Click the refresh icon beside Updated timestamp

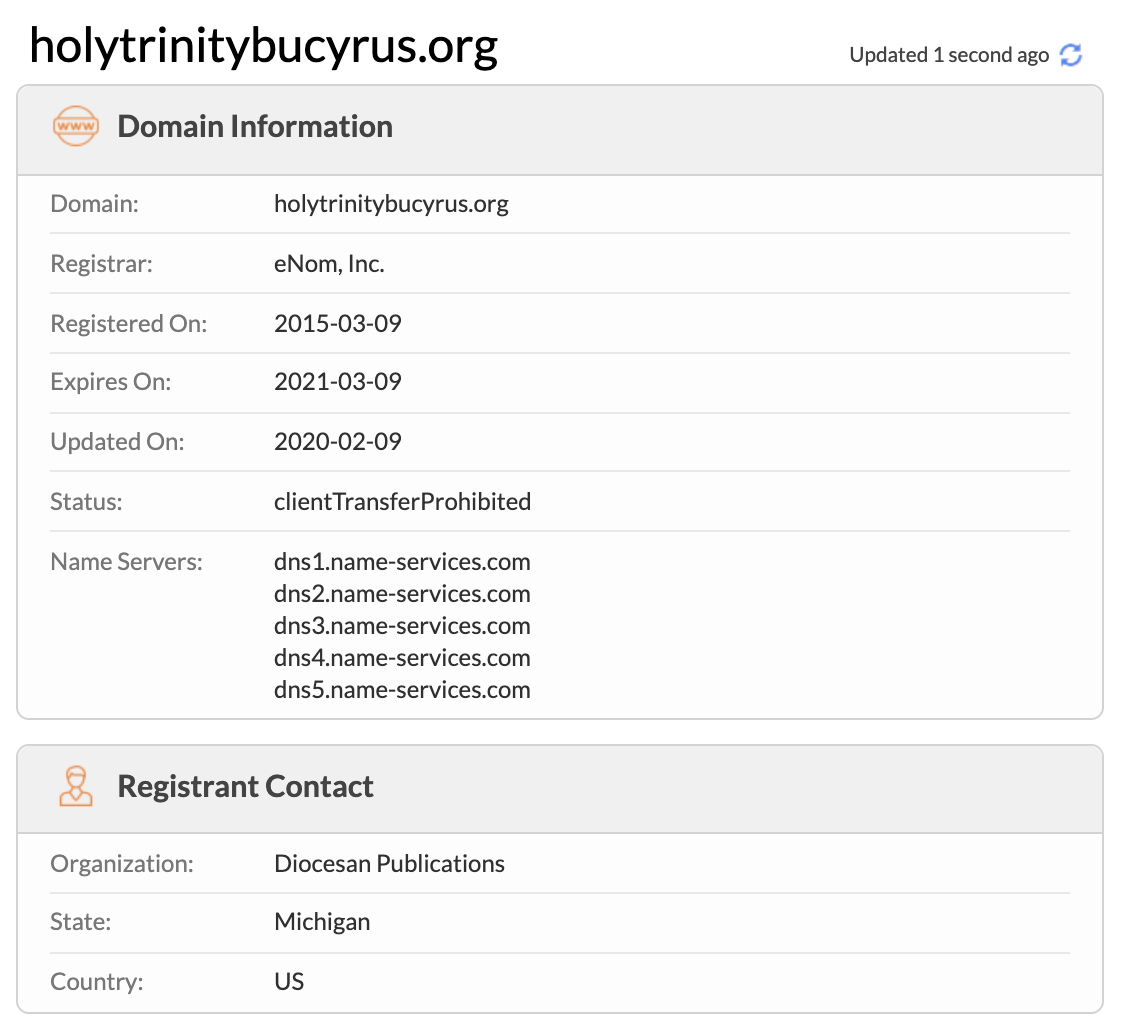tap(1071, 55)
